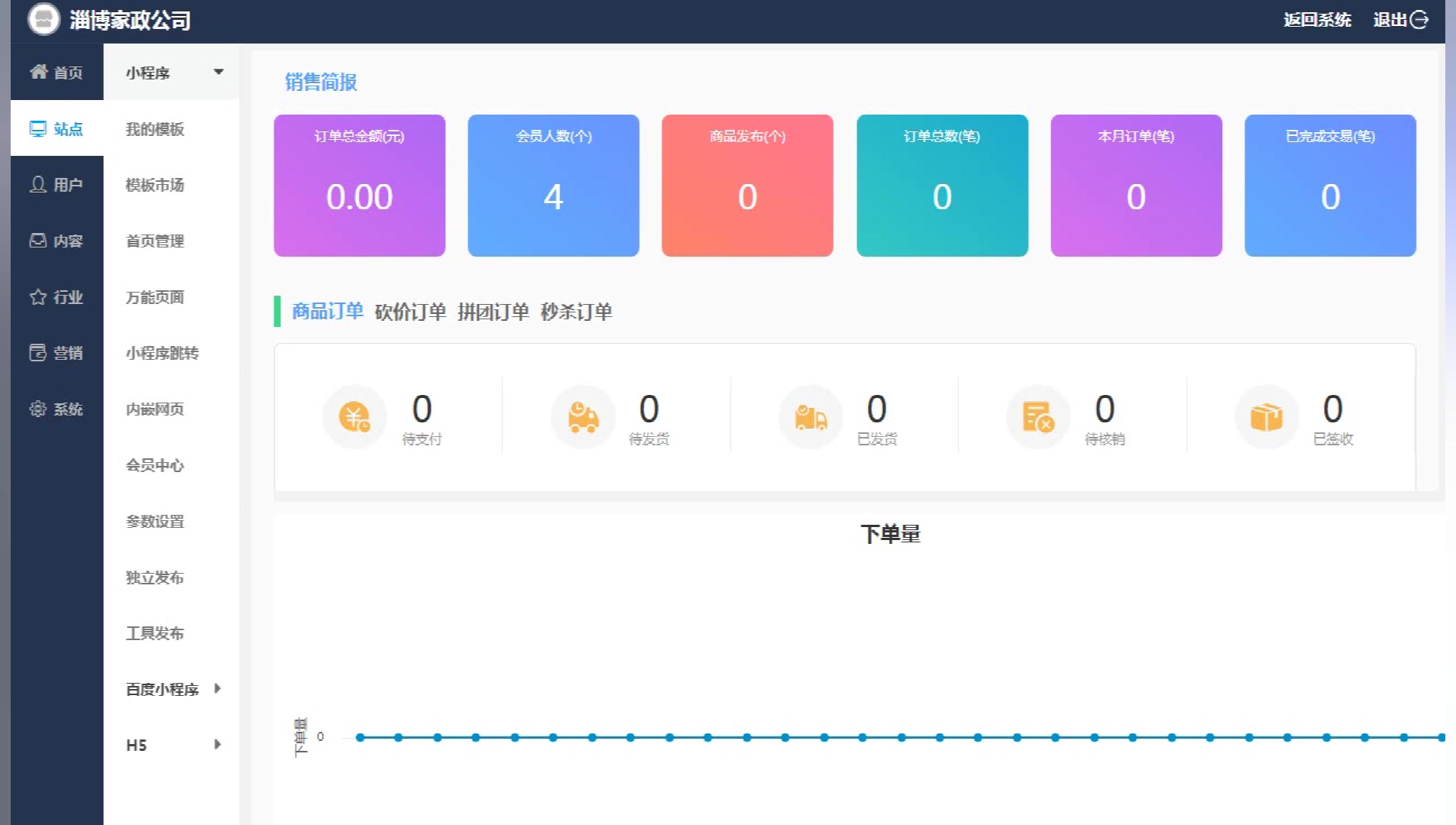Switch to the 砍价订单 tab
Screen dimensions: 1456x825
[410, 312]
